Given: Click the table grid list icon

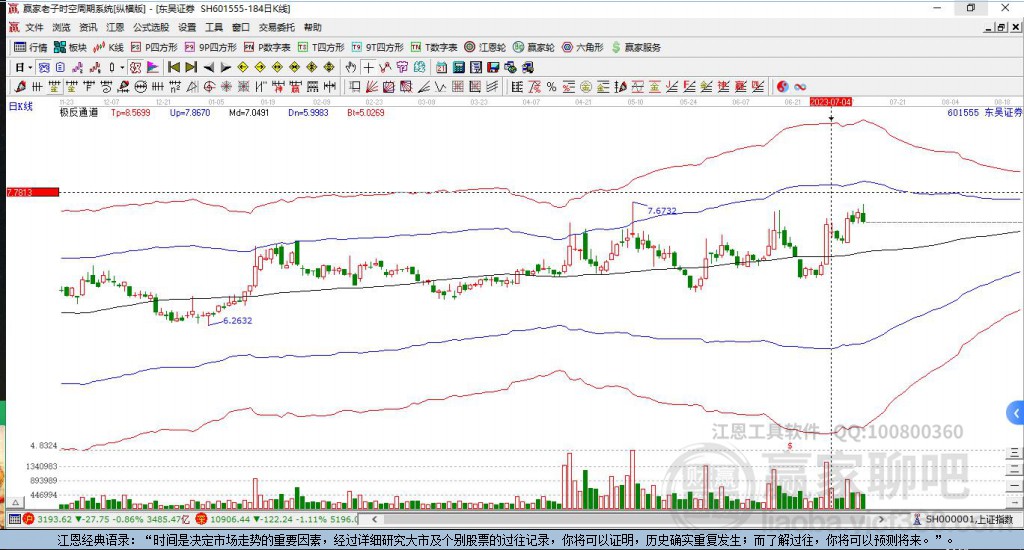Looking at the screenshot, I should click(x=517, y=87).
